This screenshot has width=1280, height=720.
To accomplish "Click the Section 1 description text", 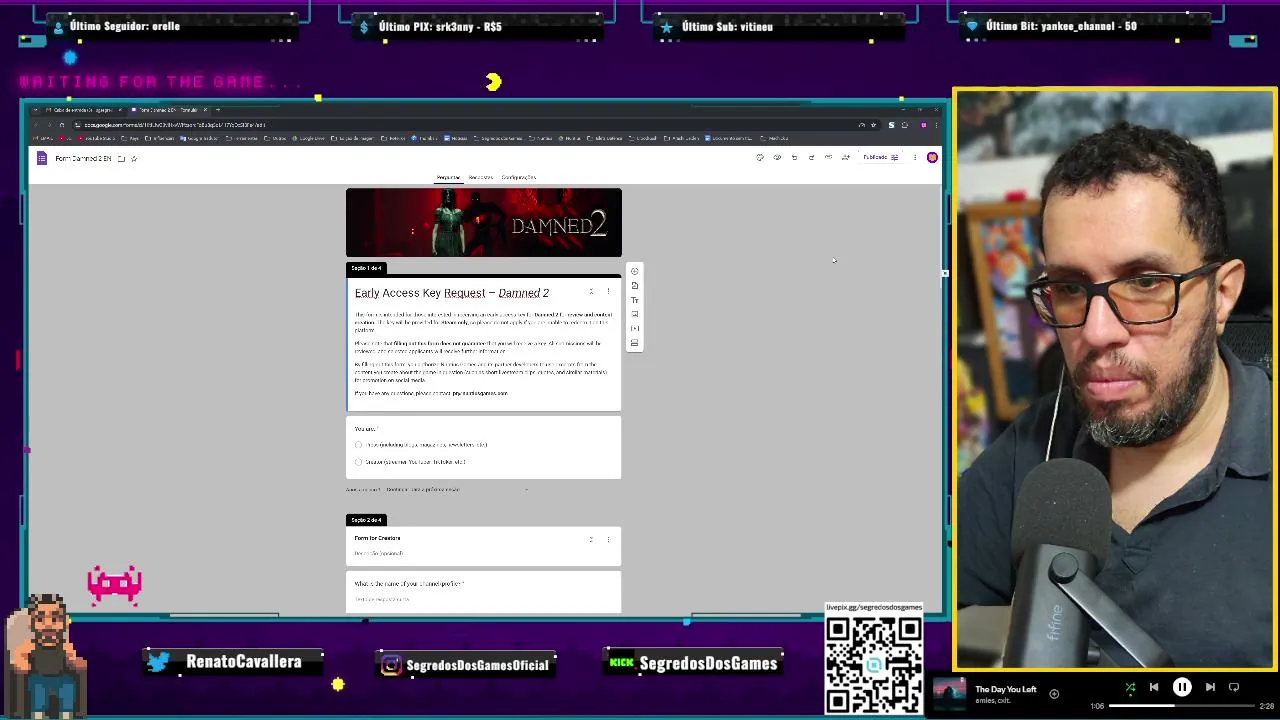I will click(x=483, y=354).
